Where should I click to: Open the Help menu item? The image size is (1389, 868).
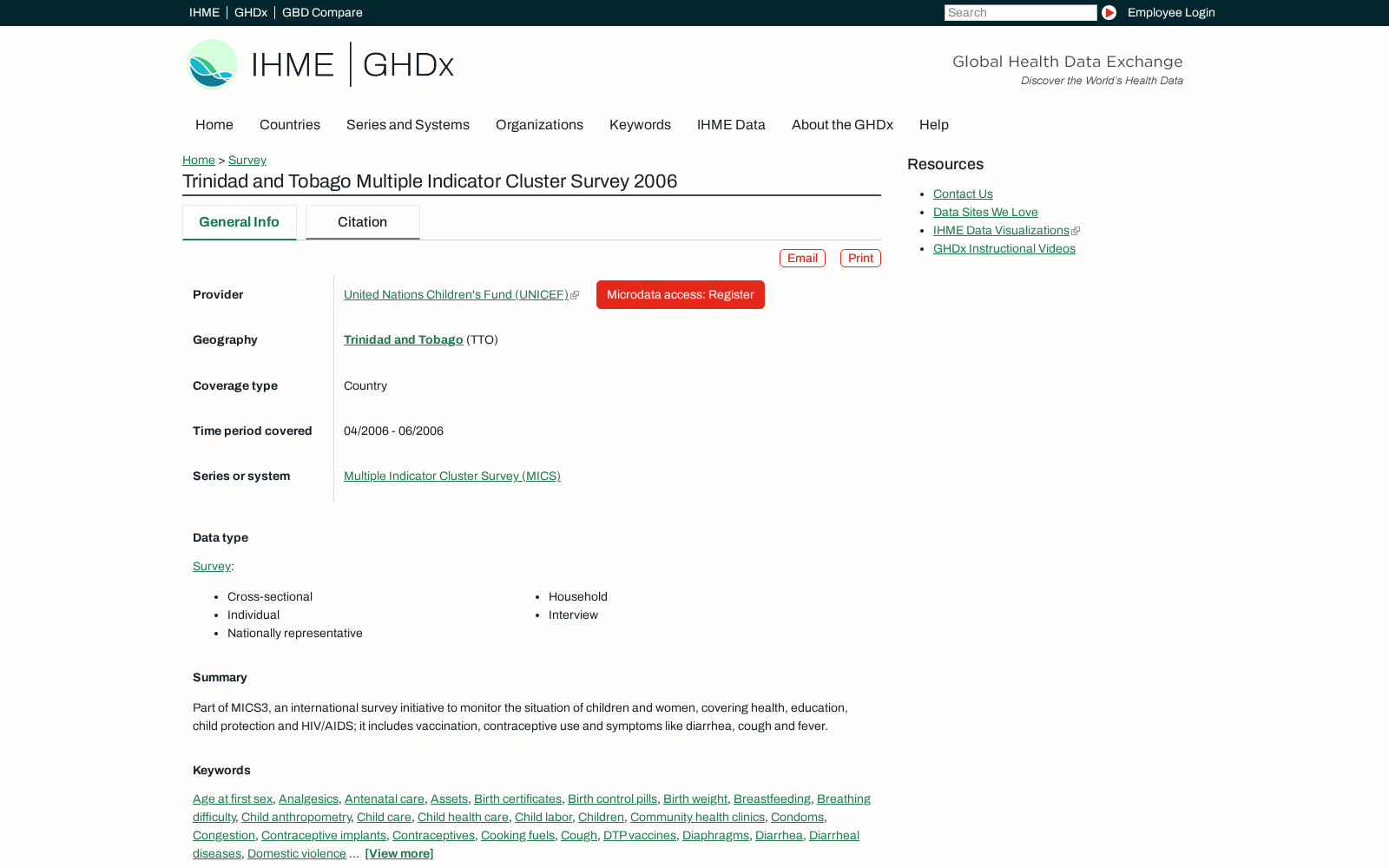tap(934, 124)
